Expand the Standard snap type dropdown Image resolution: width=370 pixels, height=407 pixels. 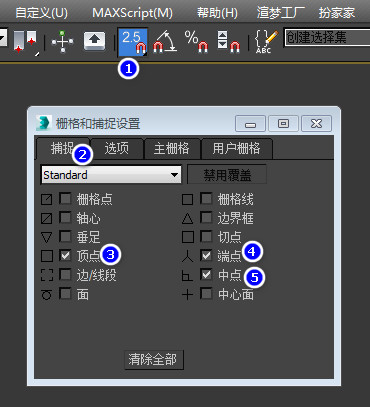click(x=111, y=175)
